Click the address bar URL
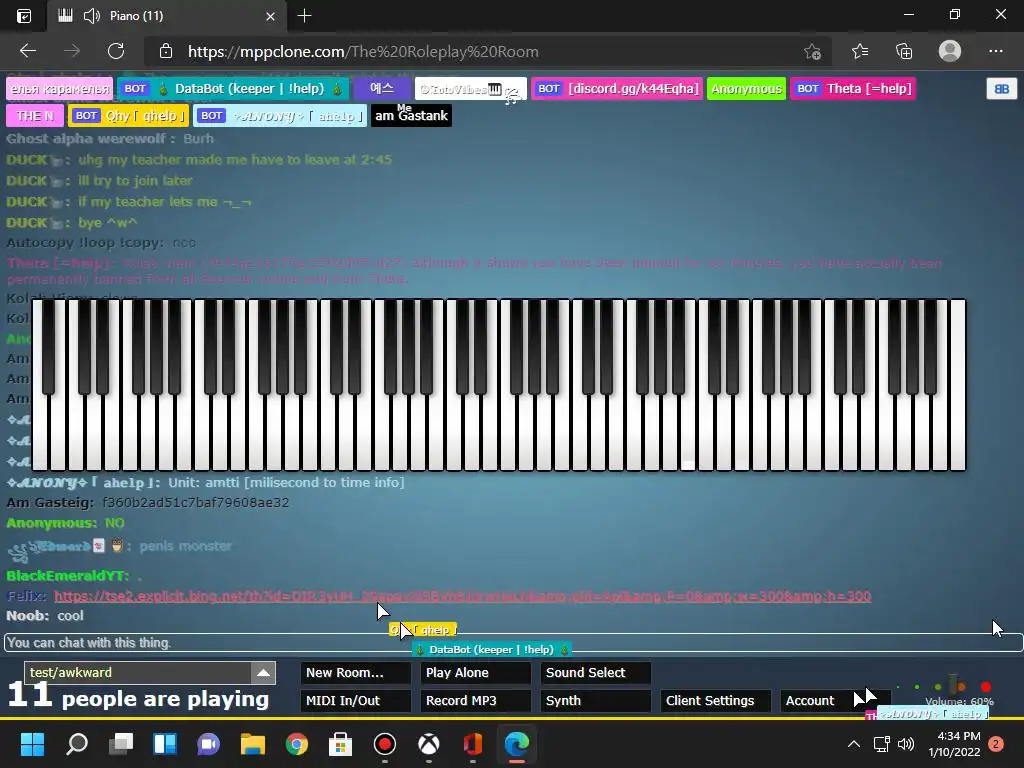1024x768 pixels. pos(363,52)
